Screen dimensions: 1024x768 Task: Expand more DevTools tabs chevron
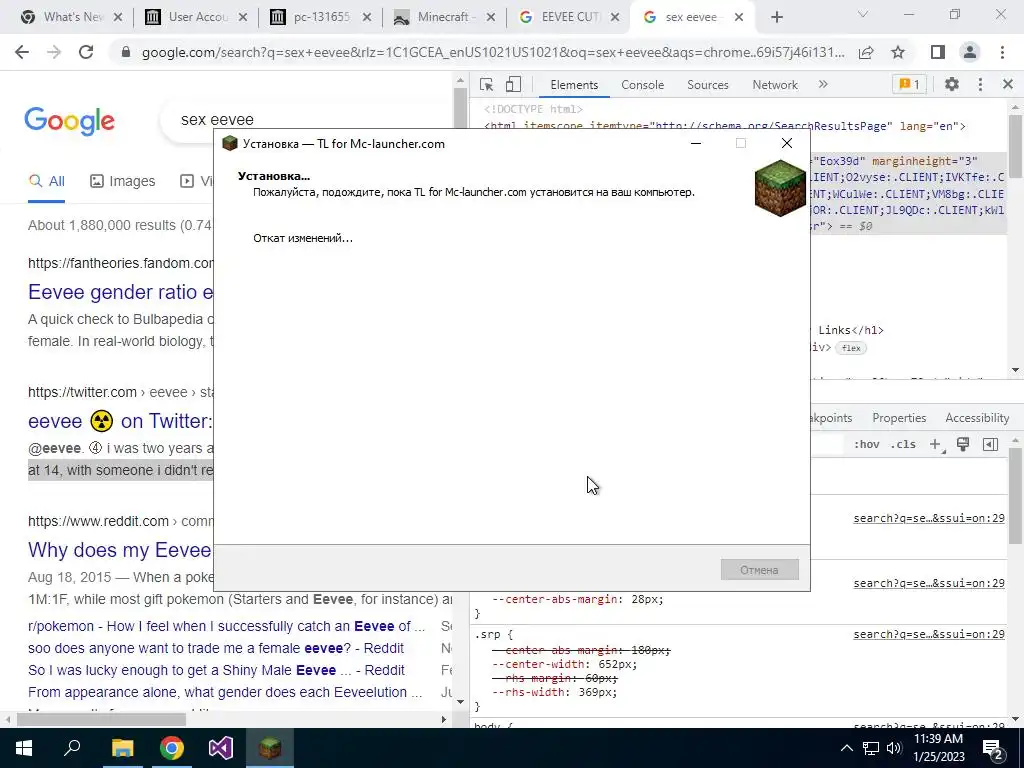tap(823, 84)
